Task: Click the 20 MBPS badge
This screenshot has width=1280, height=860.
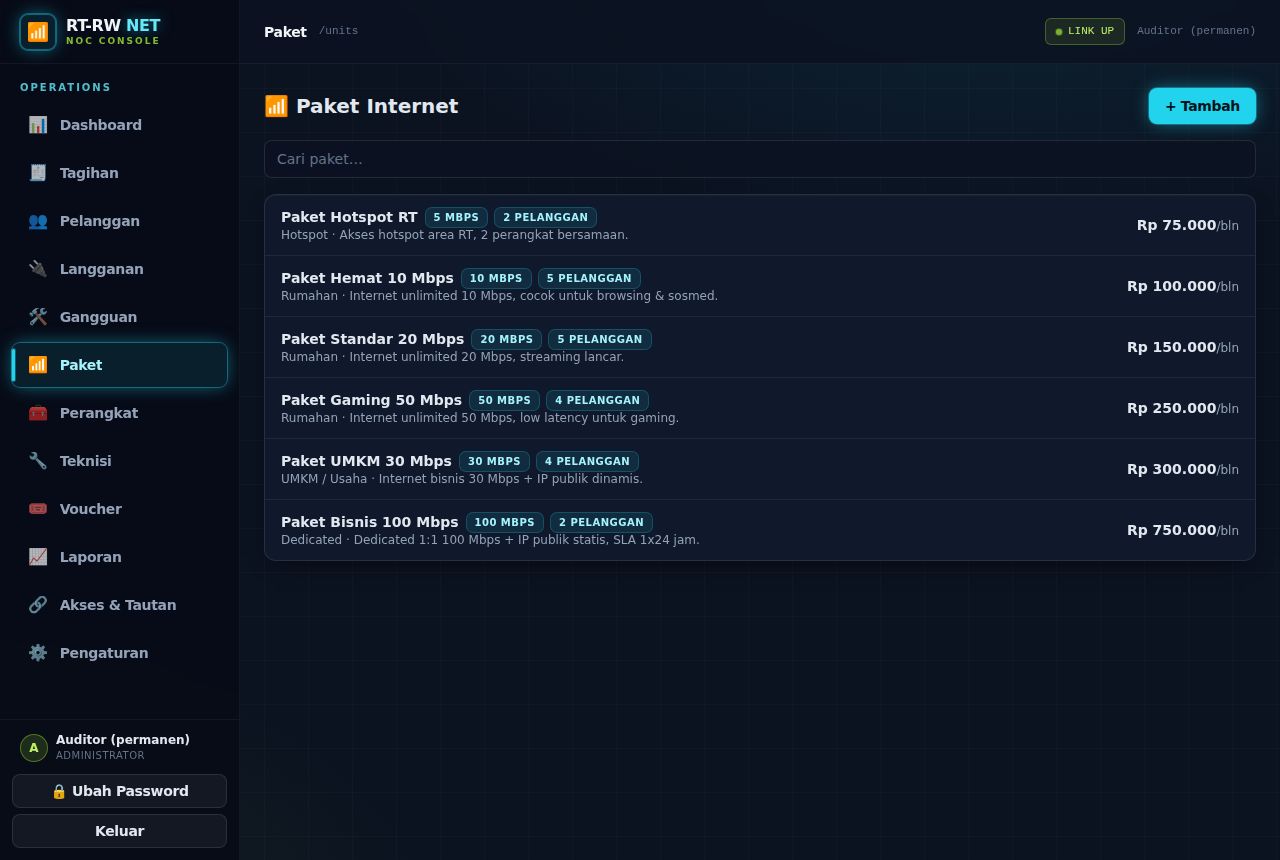Action: pos(507,339)
